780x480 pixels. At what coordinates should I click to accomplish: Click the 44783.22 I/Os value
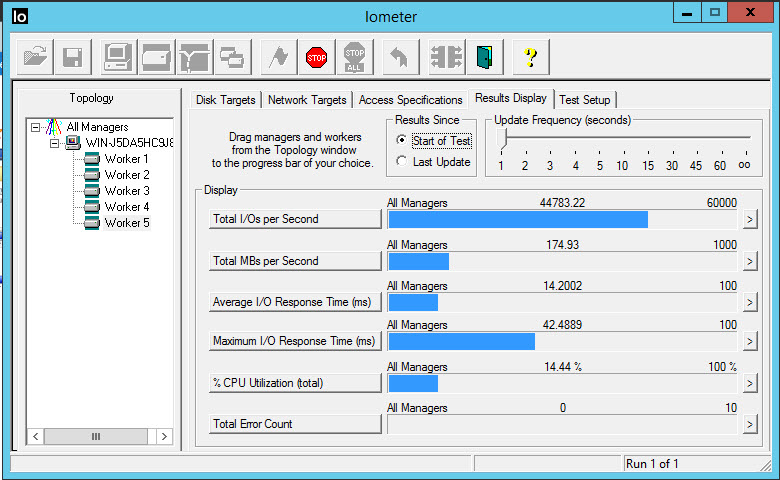[x=562, y=203]
